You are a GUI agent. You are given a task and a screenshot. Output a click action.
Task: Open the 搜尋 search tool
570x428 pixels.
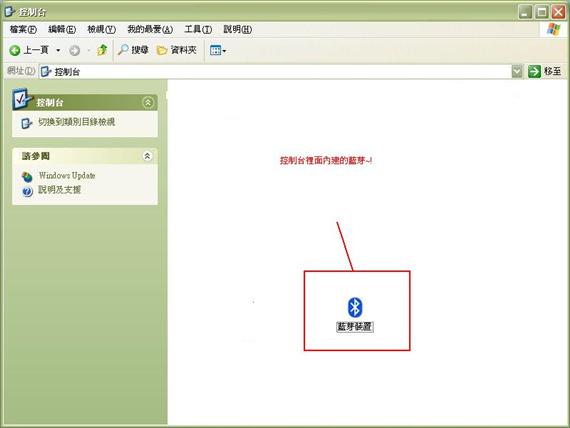tap(133, 50)
